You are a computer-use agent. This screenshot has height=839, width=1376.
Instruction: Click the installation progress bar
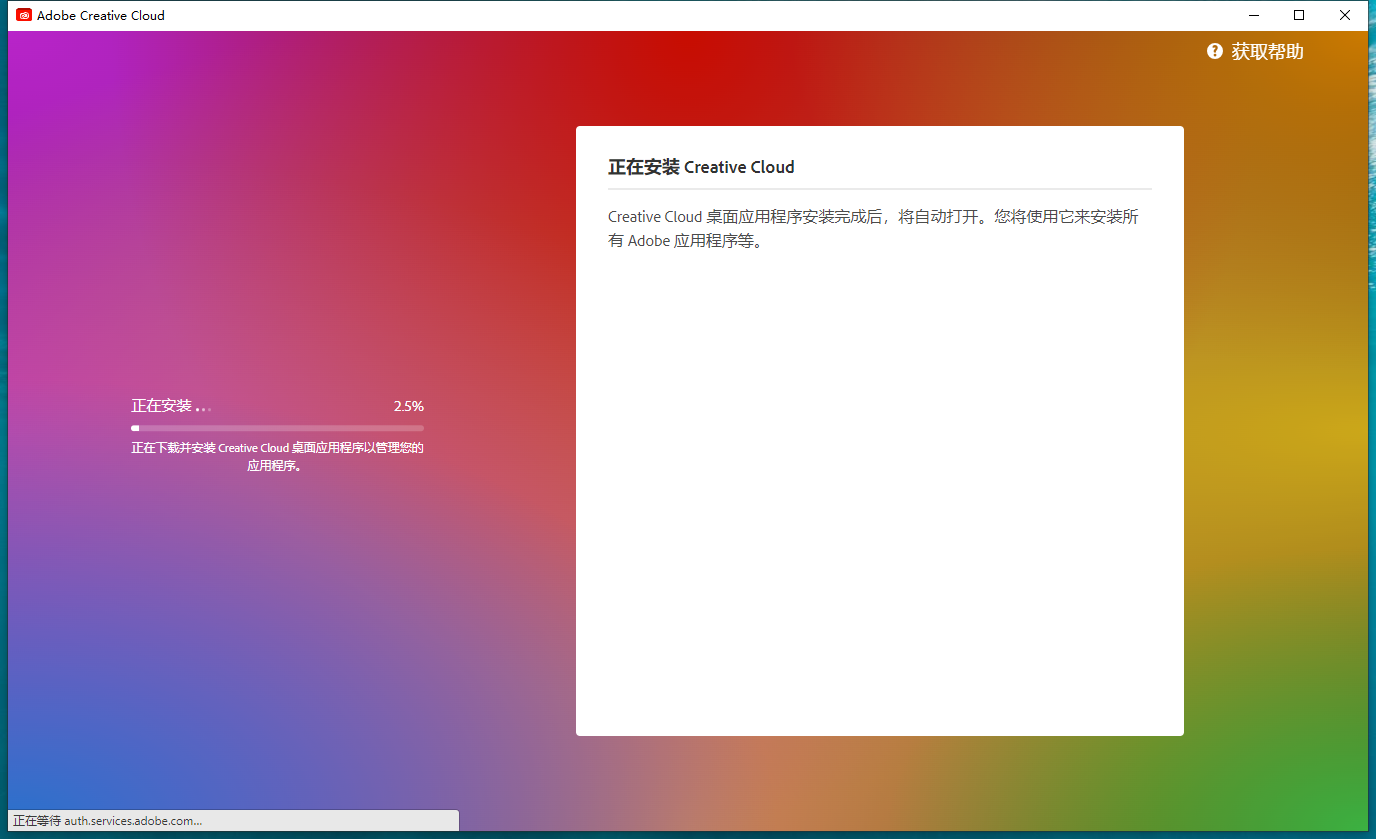click(x=277, y=427)
